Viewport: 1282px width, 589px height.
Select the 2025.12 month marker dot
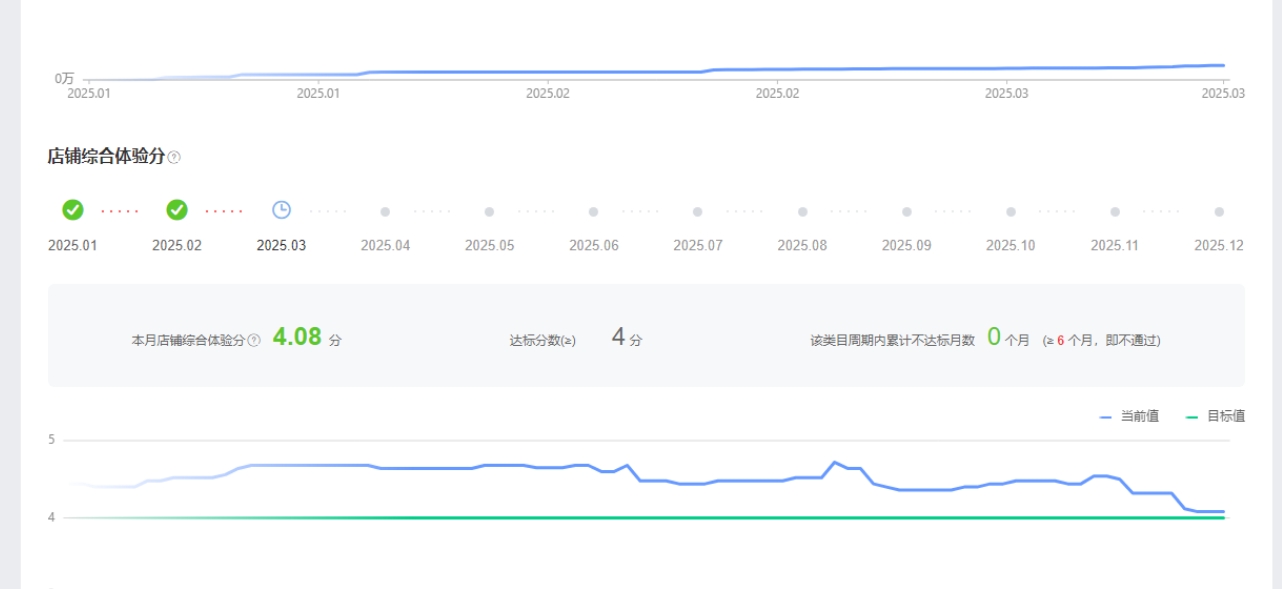coord(1219,212)
